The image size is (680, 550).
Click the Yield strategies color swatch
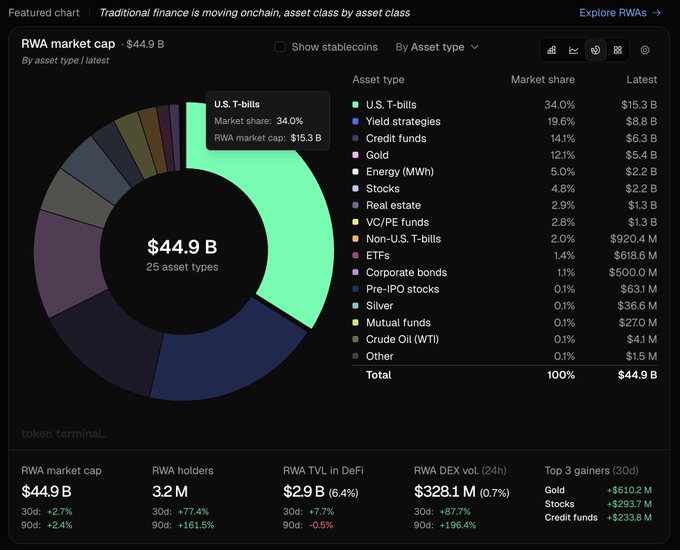pyautogui.click(x=356, y=121)
